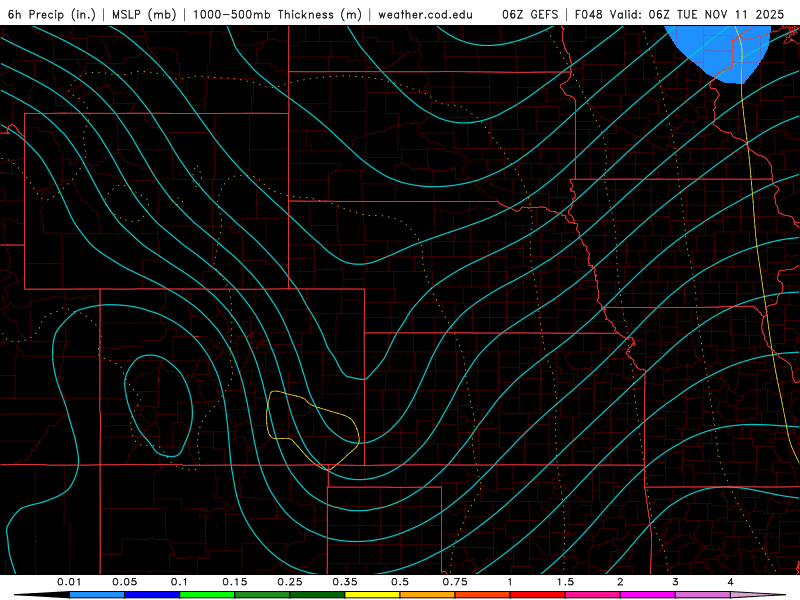Click the 'MSLP (mb)' title text
Viewport: 800px width, 600px height.
144,14
